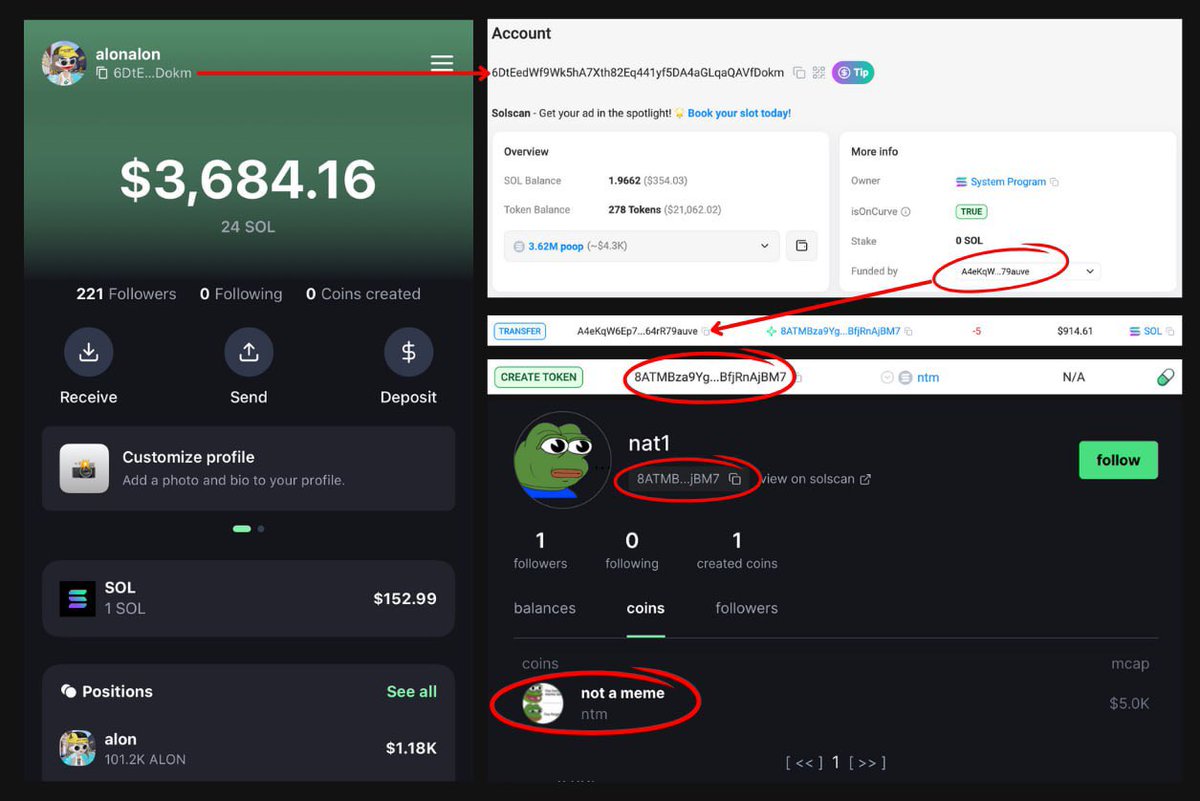
Task: Select the active green carousel indicator
Action: (241, 528)
